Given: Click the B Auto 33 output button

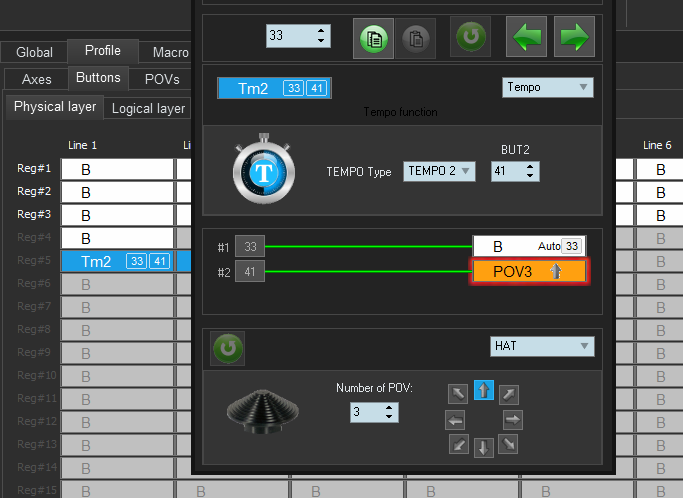Looking at the screenshot, I should (529, 246).
